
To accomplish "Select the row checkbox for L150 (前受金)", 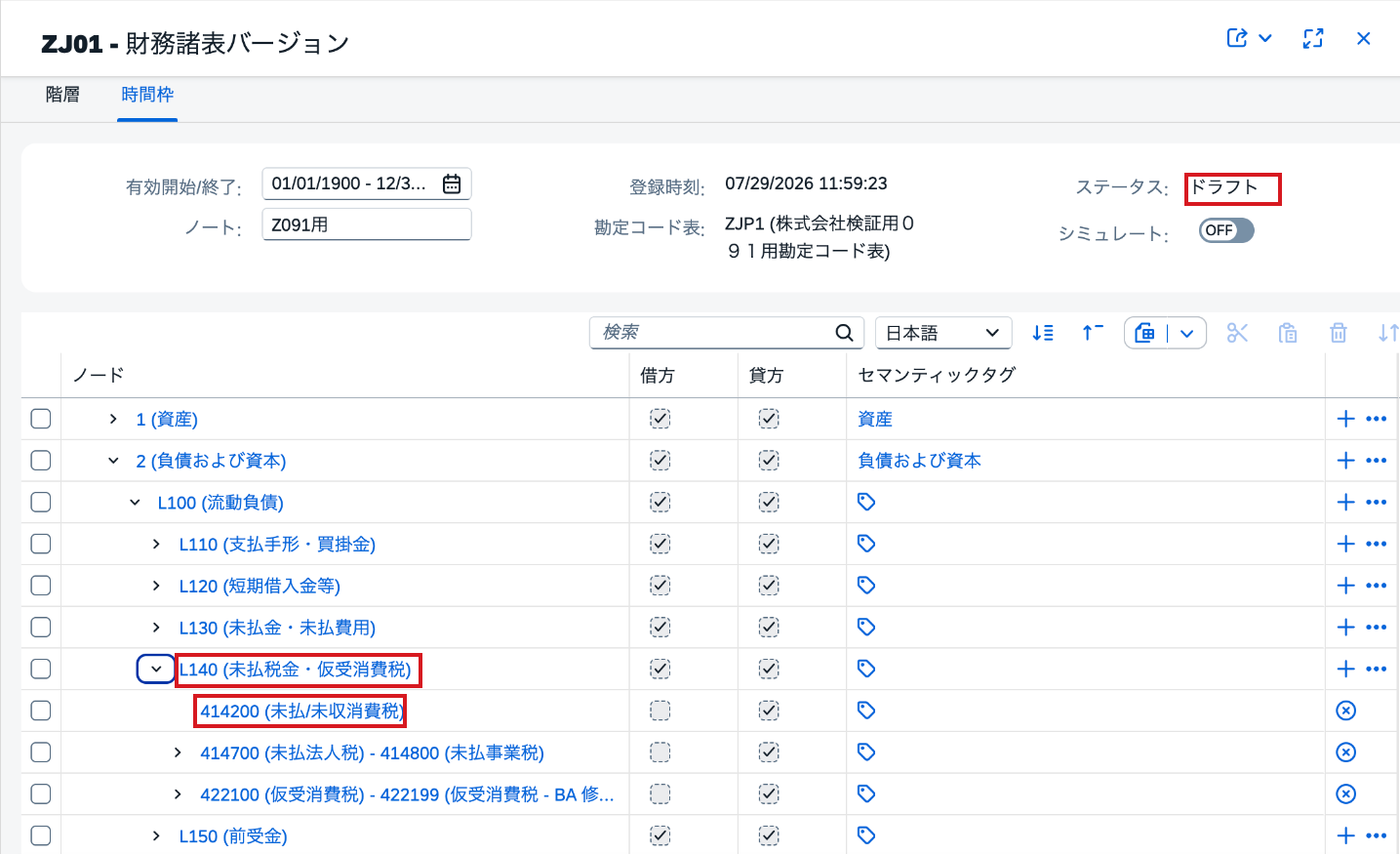I will click(41, 835).
